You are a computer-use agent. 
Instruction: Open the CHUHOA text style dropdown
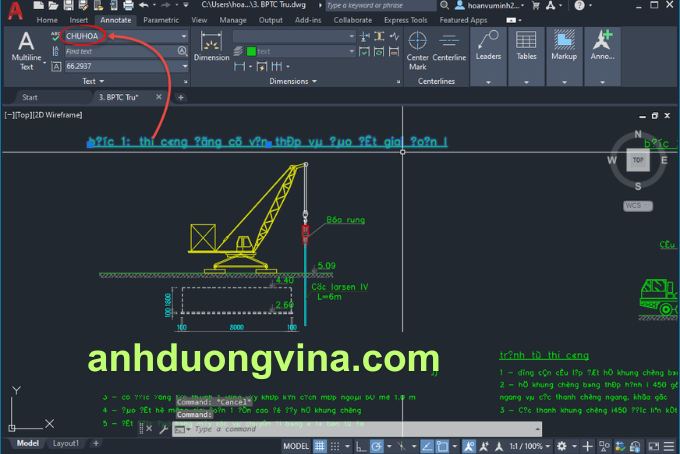[x=184, y=36]
